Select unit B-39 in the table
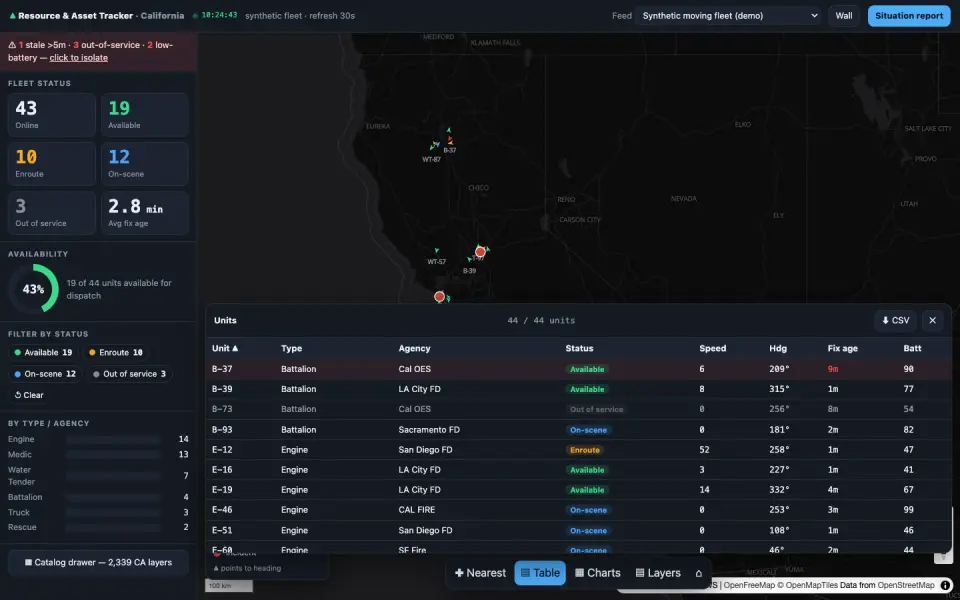This screenshot has width=960, height=600. (579, 389)
